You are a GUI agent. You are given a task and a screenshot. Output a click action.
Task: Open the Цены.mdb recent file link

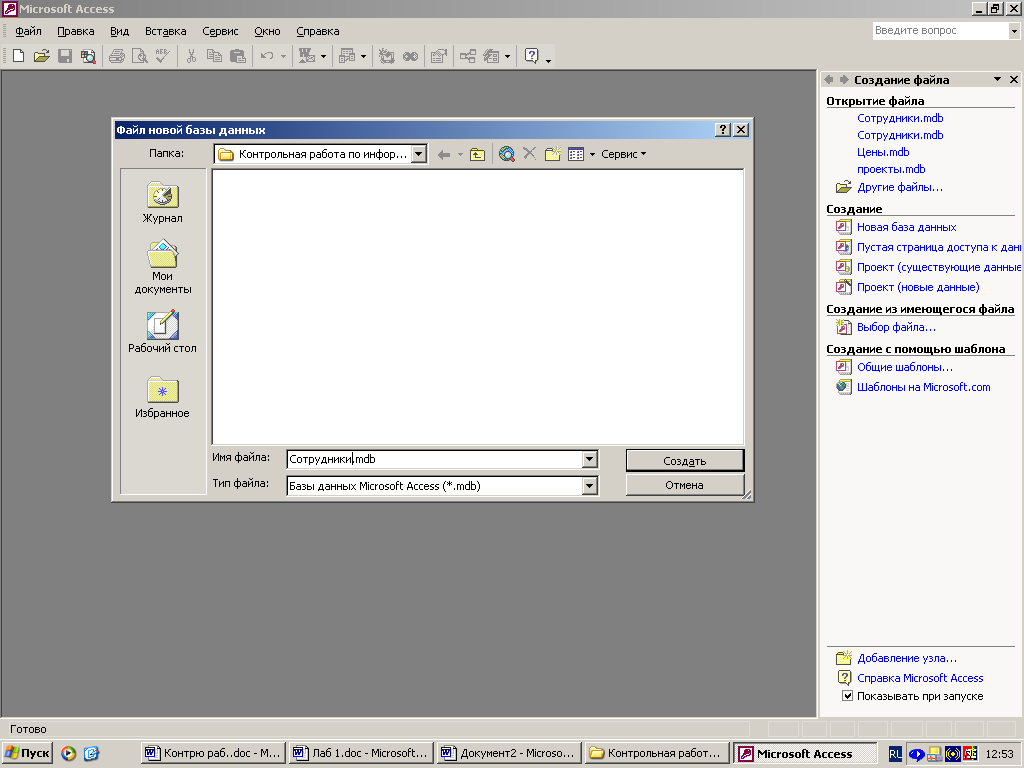click(x=883, y=152)
